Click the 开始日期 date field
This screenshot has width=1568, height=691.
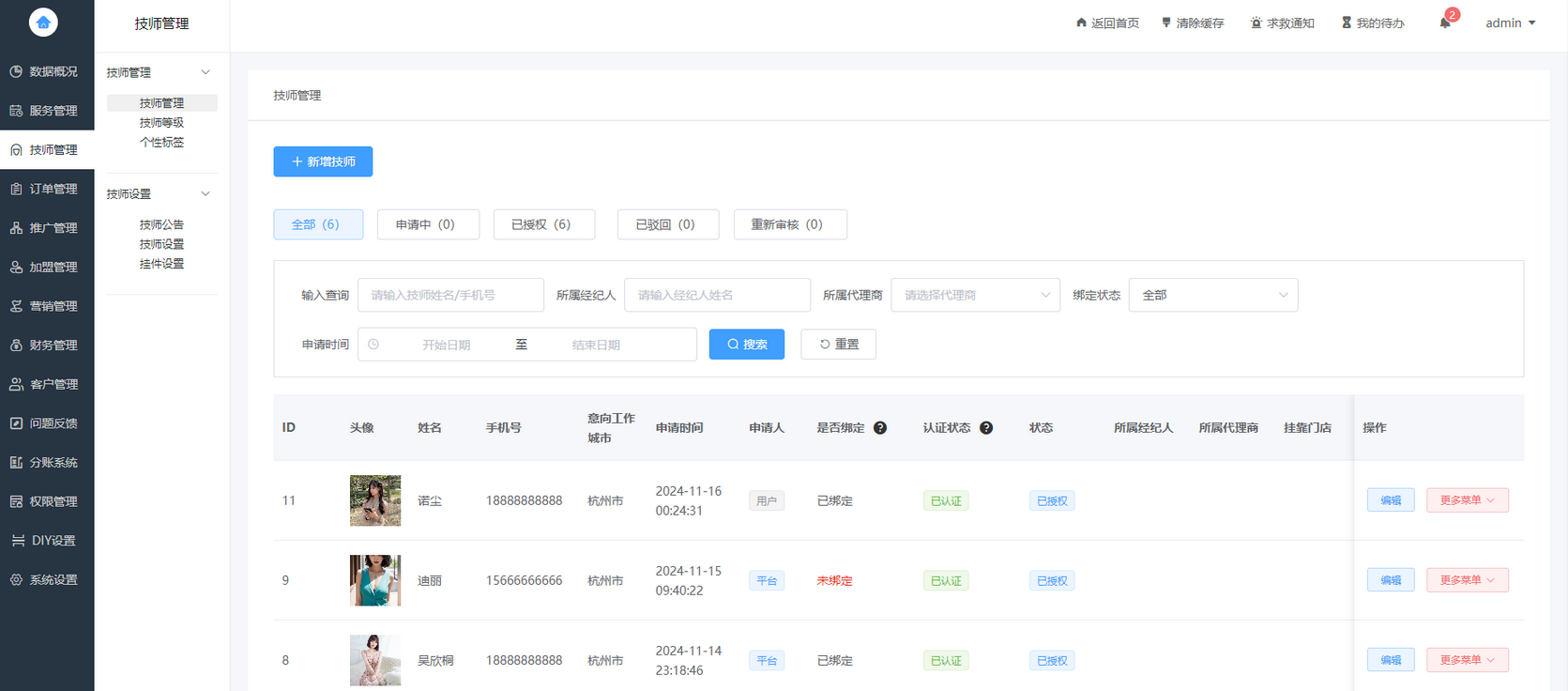(447, 345)
